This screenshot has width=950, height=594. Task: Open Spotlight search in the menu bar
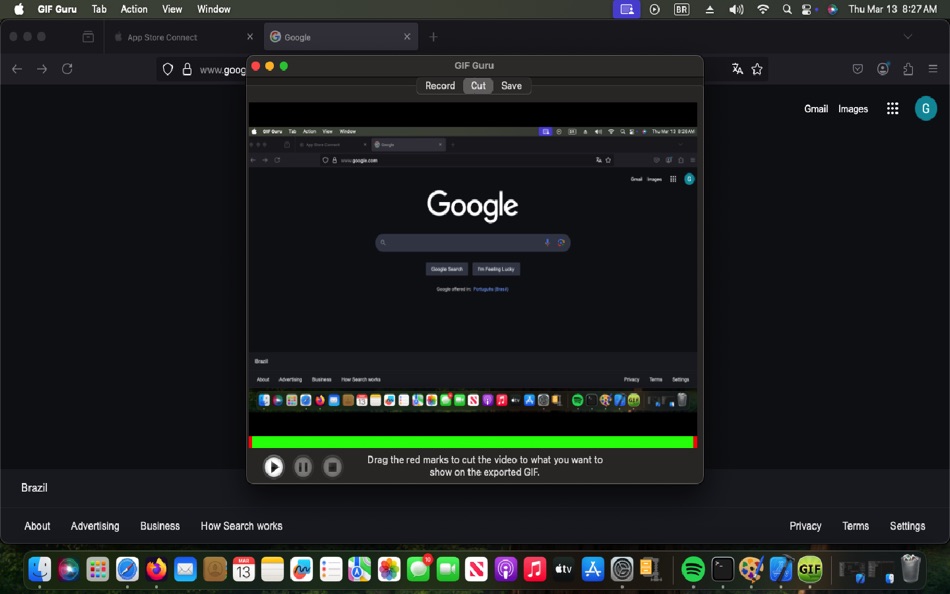pyautogui.click(x=786, y=9)
